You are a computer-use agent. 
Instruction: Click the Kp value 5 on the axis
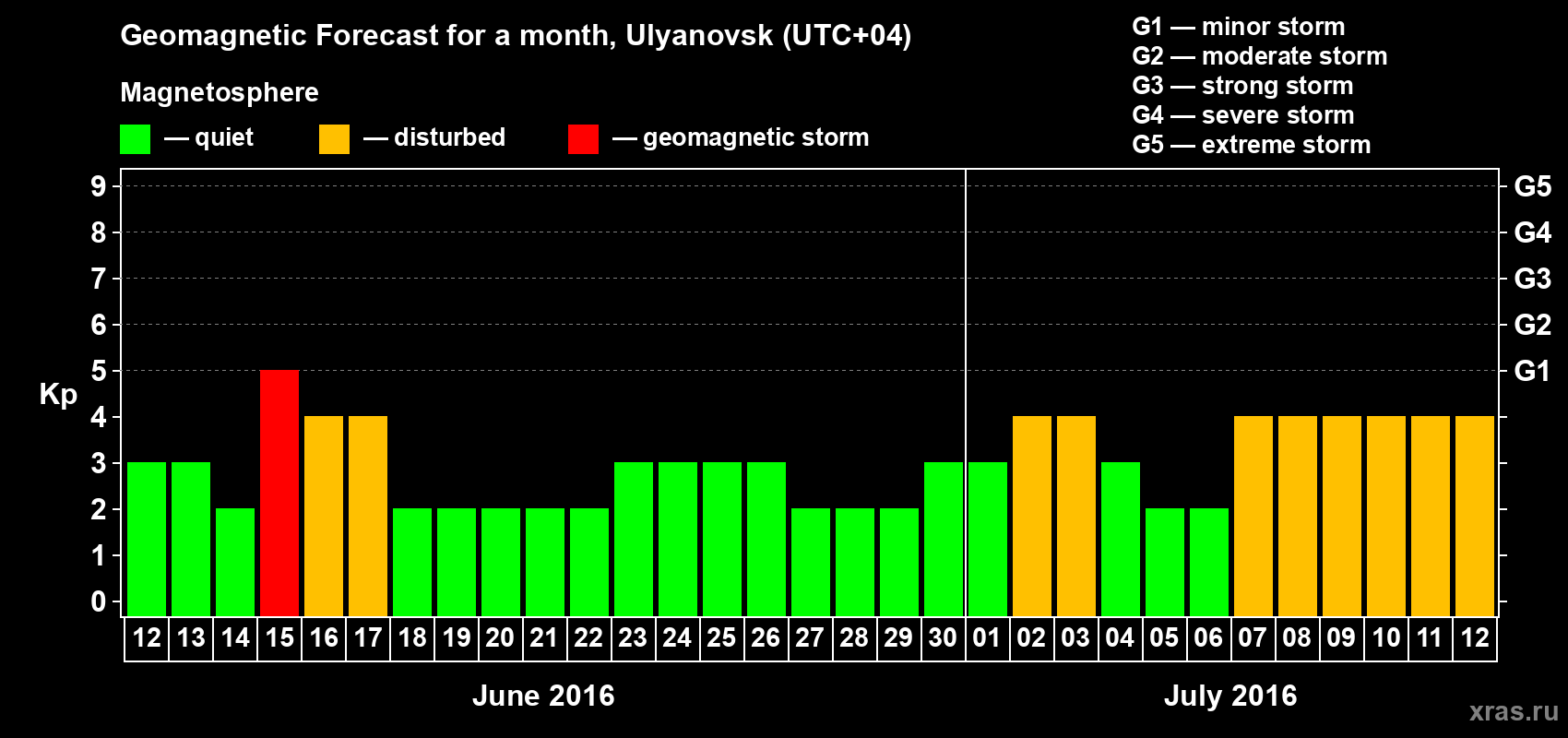99,371
